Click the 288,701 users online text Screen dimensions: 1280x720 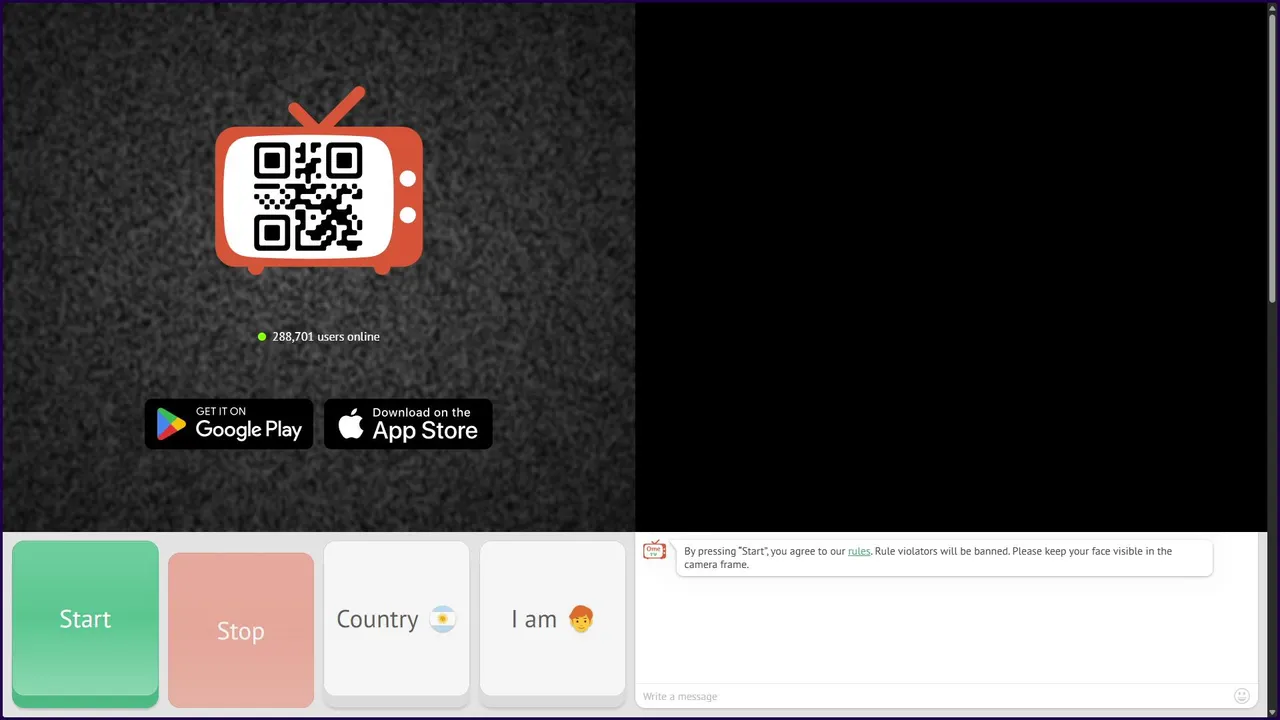[x=326, y=337]
